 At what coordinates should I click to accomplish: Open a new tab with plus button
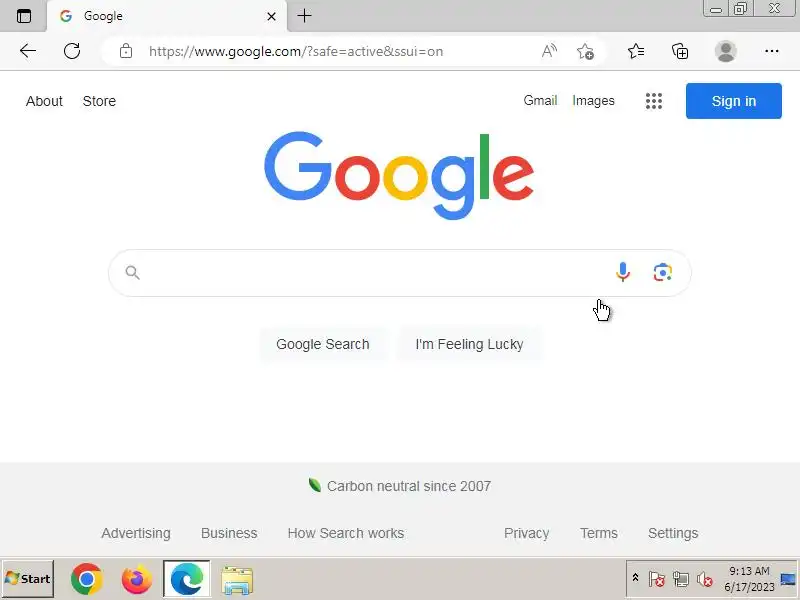coord(305,16)
